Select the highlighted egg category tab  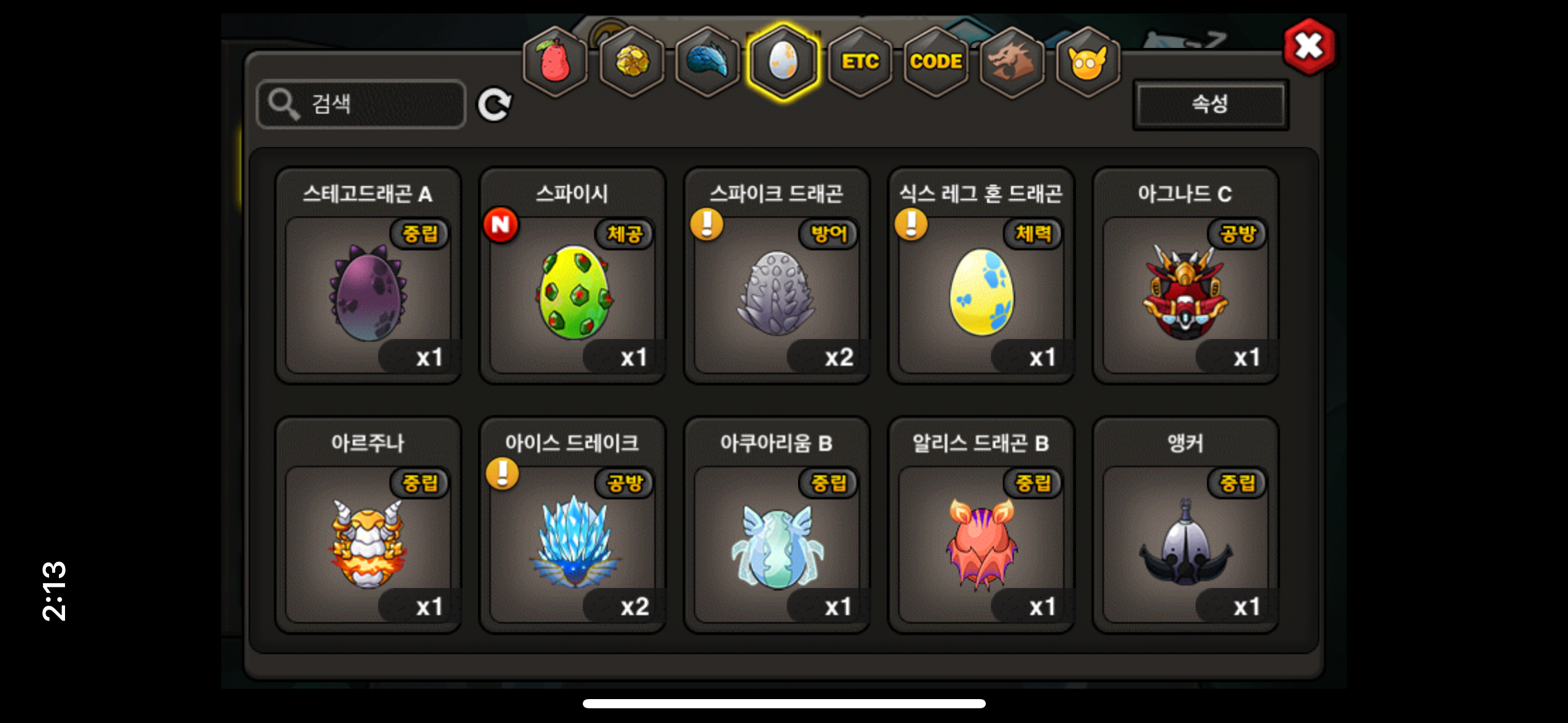tap(783, 61)
